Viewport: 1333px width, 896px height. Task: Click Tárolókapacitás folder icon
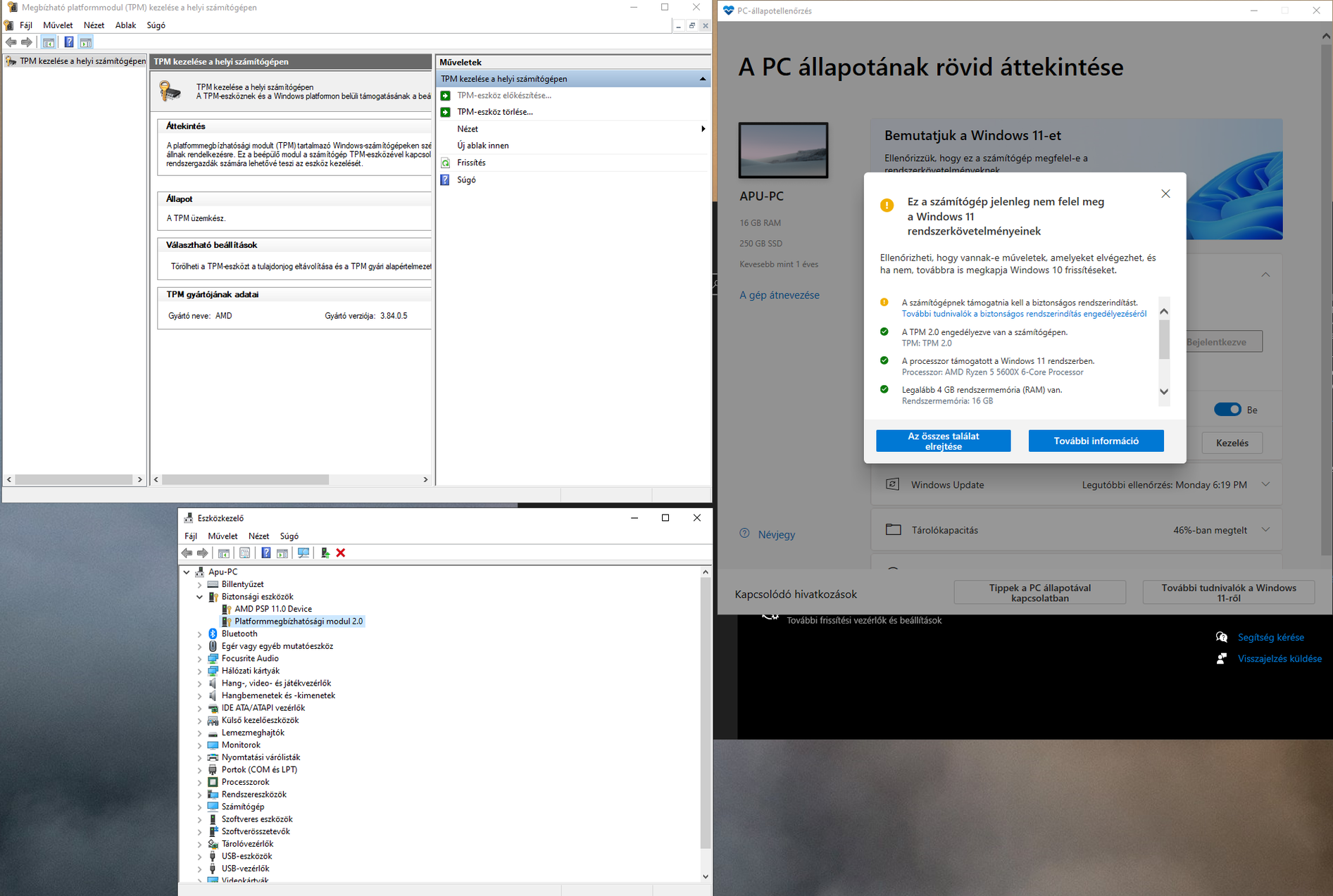click(893, 529)
